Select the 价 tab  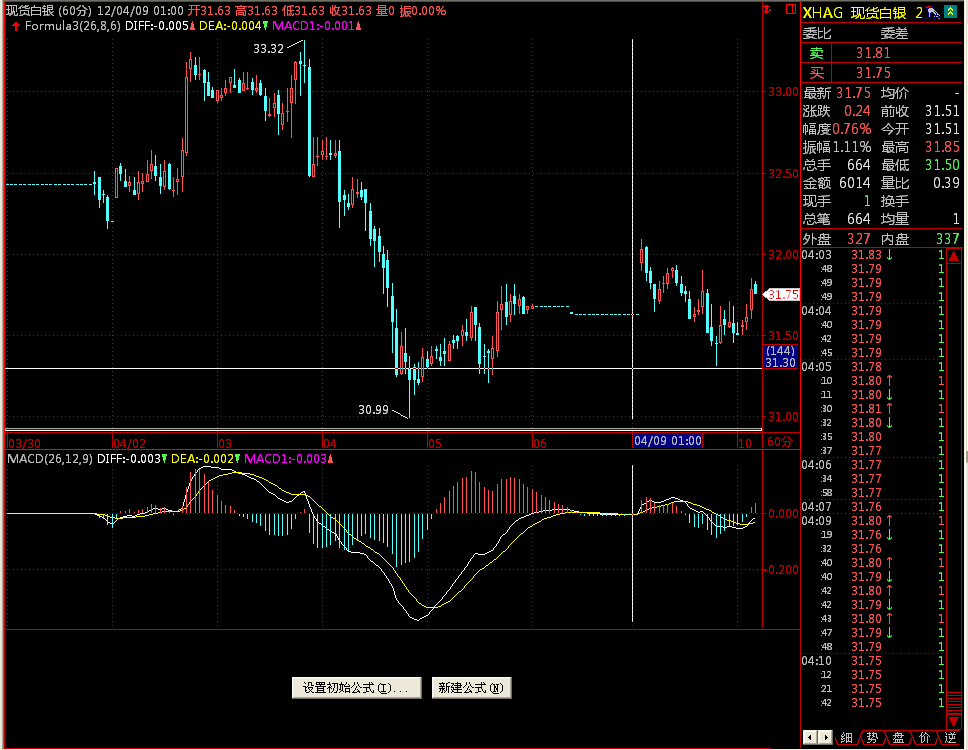(x=924, y=738)
